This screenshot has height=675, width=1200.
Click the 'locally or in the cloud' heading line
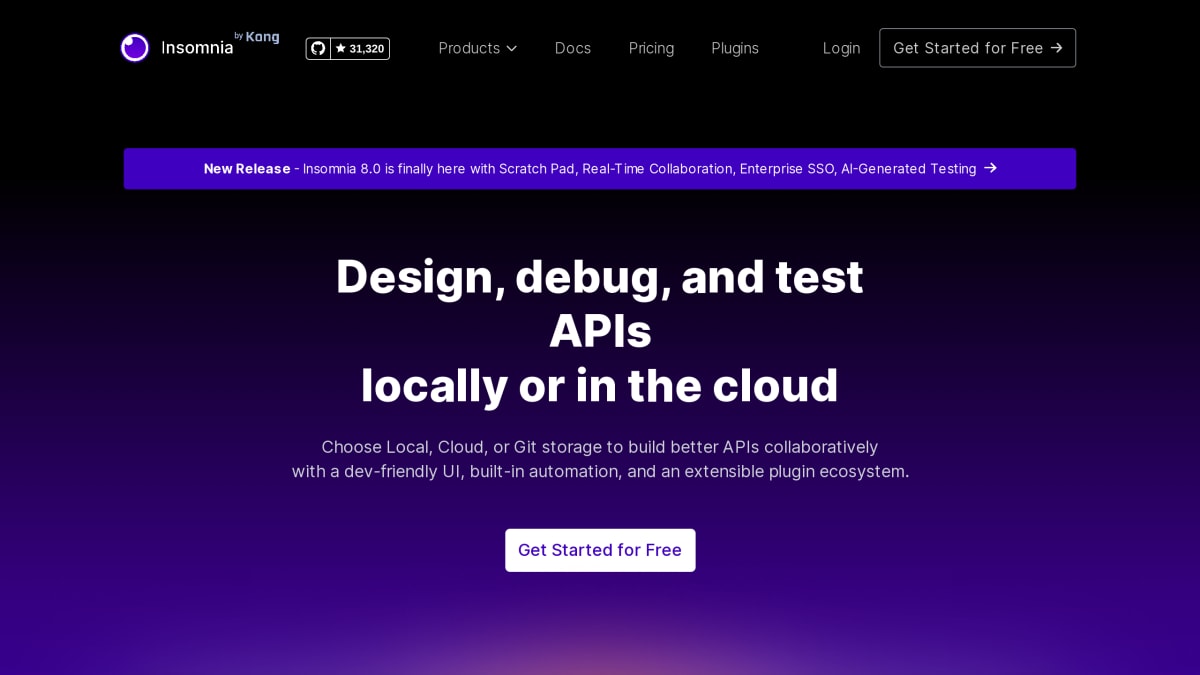pos(600,385)
